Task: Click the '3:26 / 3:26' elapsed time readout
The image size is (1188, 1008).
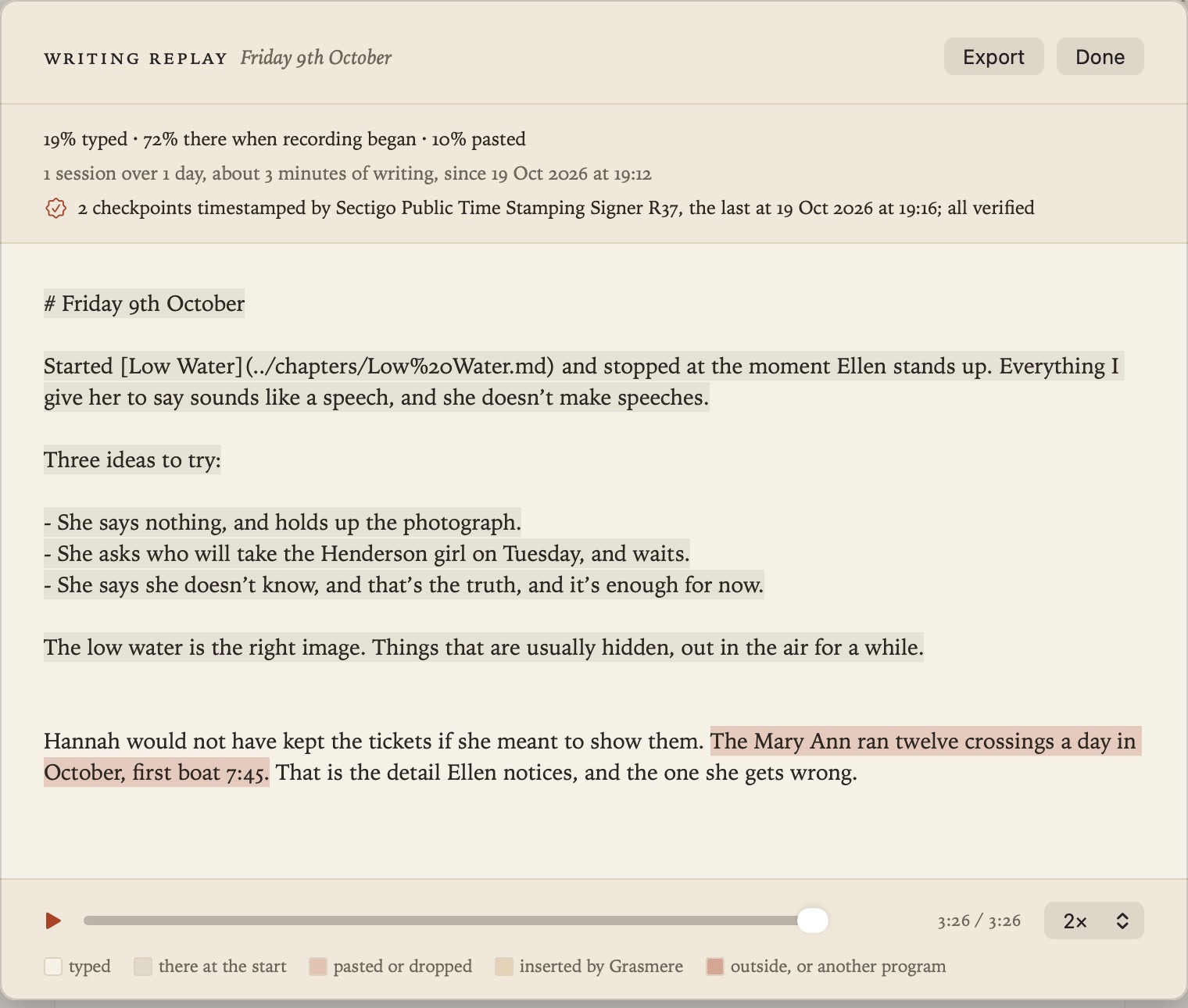Action: tap(979, 920)
